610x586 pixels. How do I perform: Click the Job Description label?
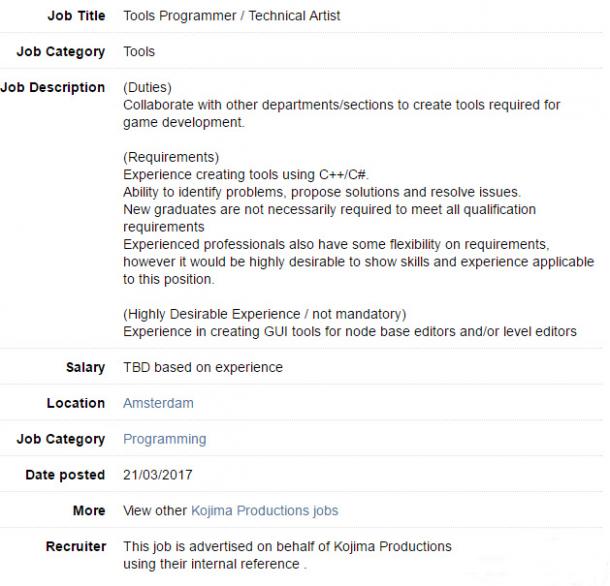53,87
